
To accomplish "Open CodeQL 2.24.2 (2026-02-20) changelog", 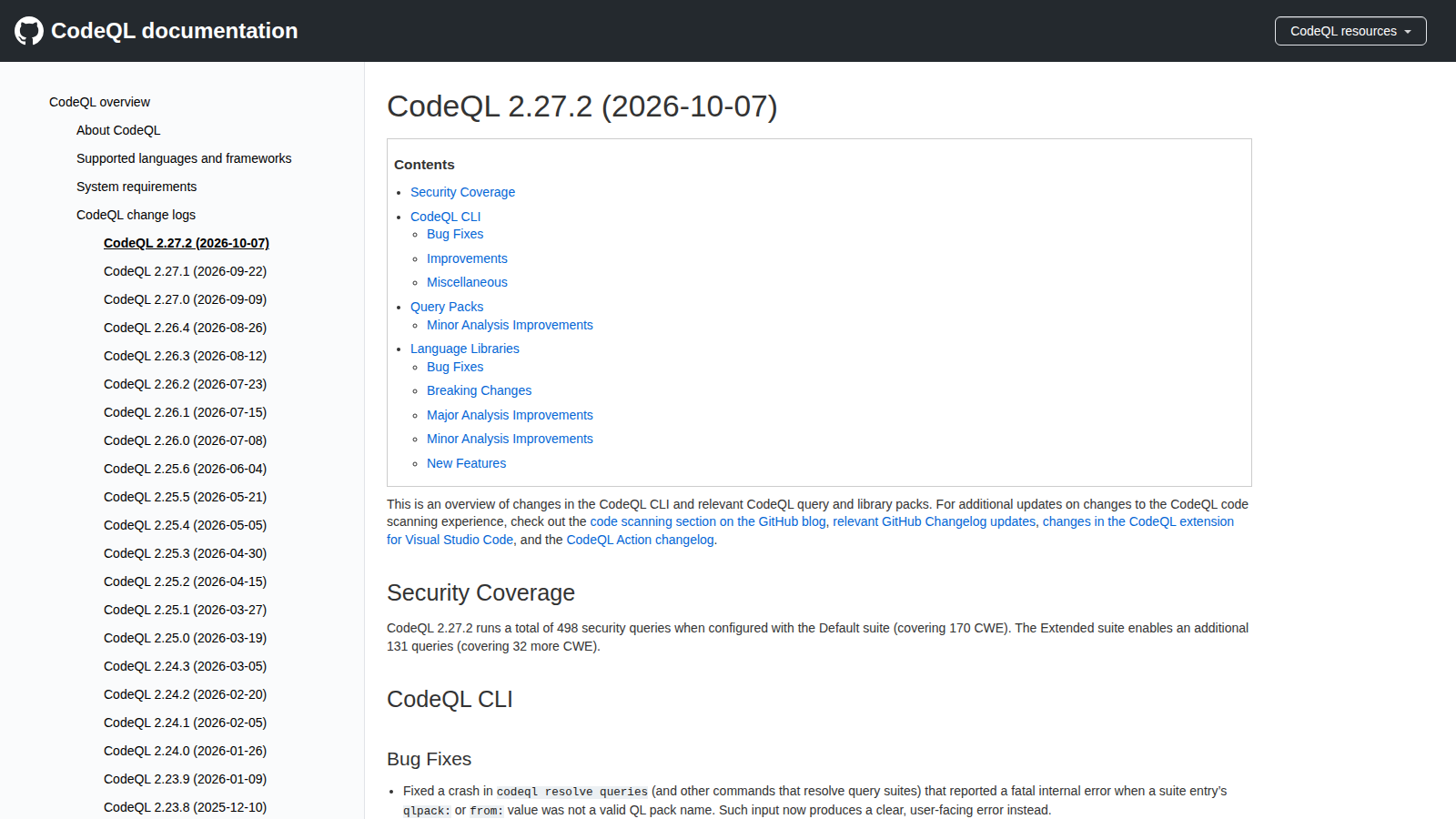I will click(x=185, y=694).
